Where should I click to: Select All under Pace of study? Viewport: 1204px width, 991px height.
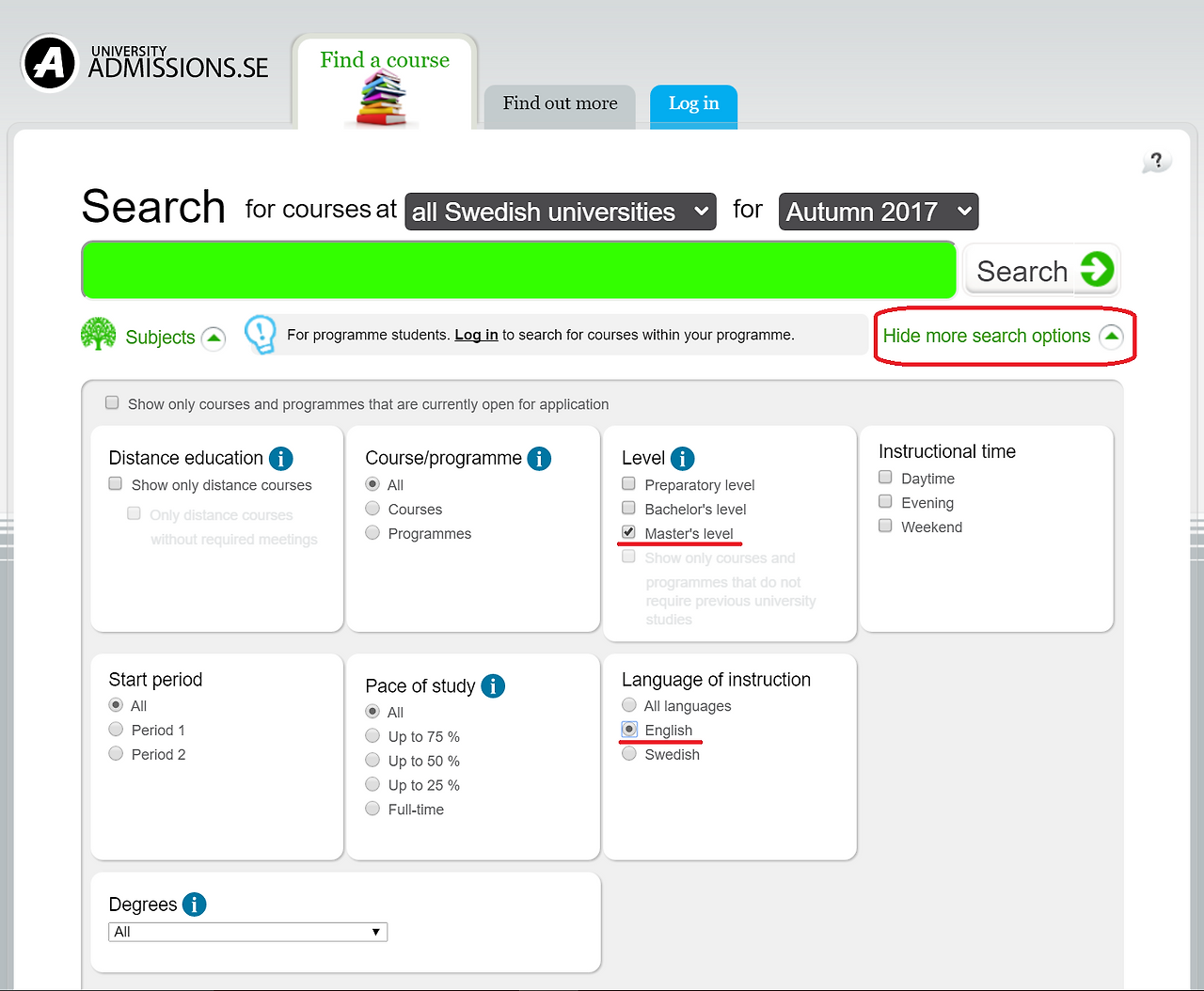372,712
